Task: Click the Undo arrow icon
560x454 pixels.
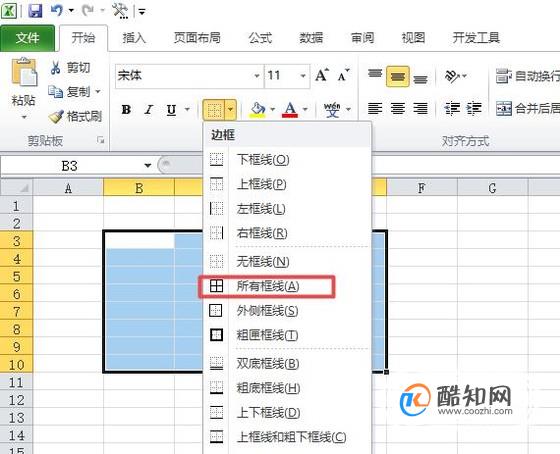Action: (x=56, y=10)
